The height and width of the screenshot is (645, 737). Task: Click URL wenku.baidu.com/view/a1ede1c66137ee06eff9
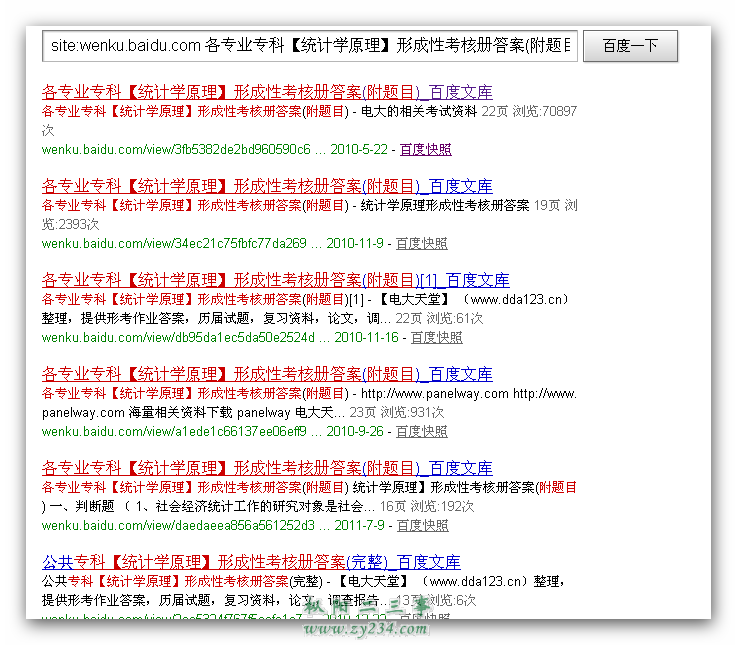[x=174, y=432]
